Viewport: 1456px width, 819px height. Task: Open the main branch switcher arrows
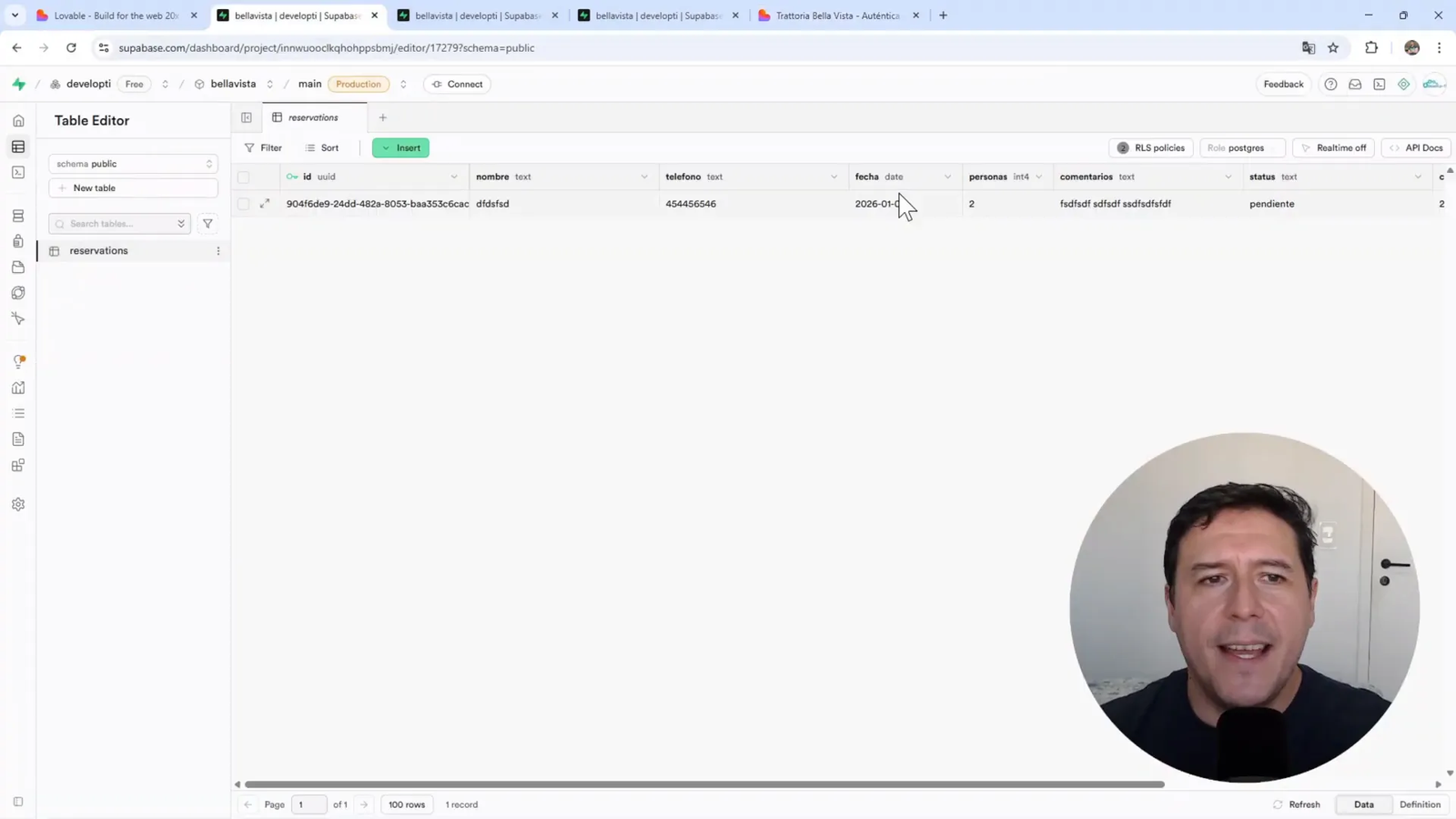click(403, 84)
